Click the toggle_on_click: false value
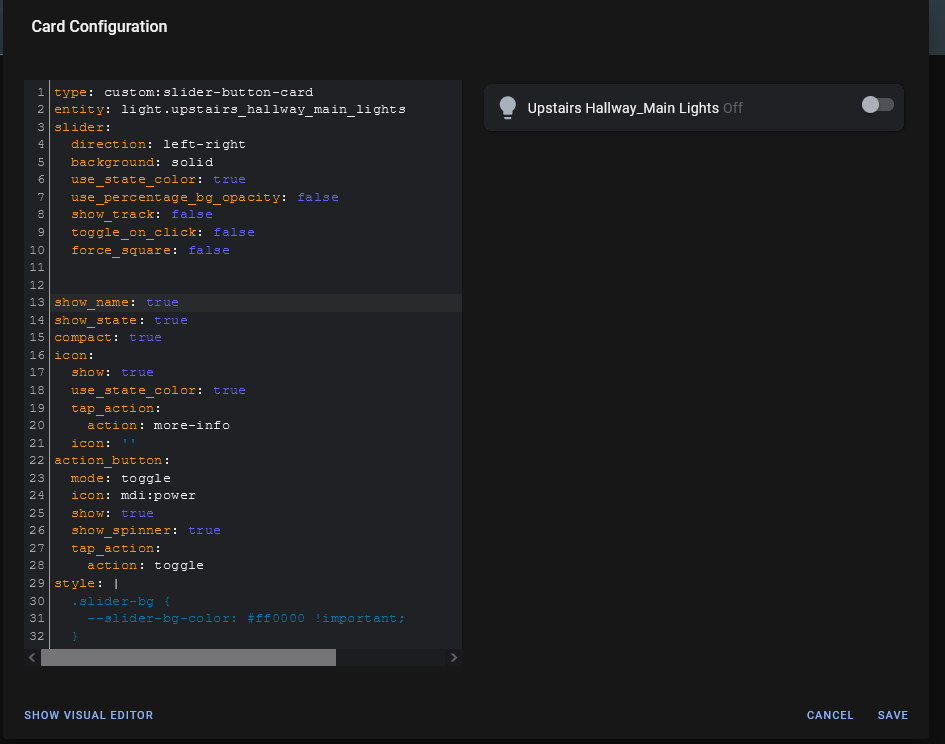 (234, 232)
